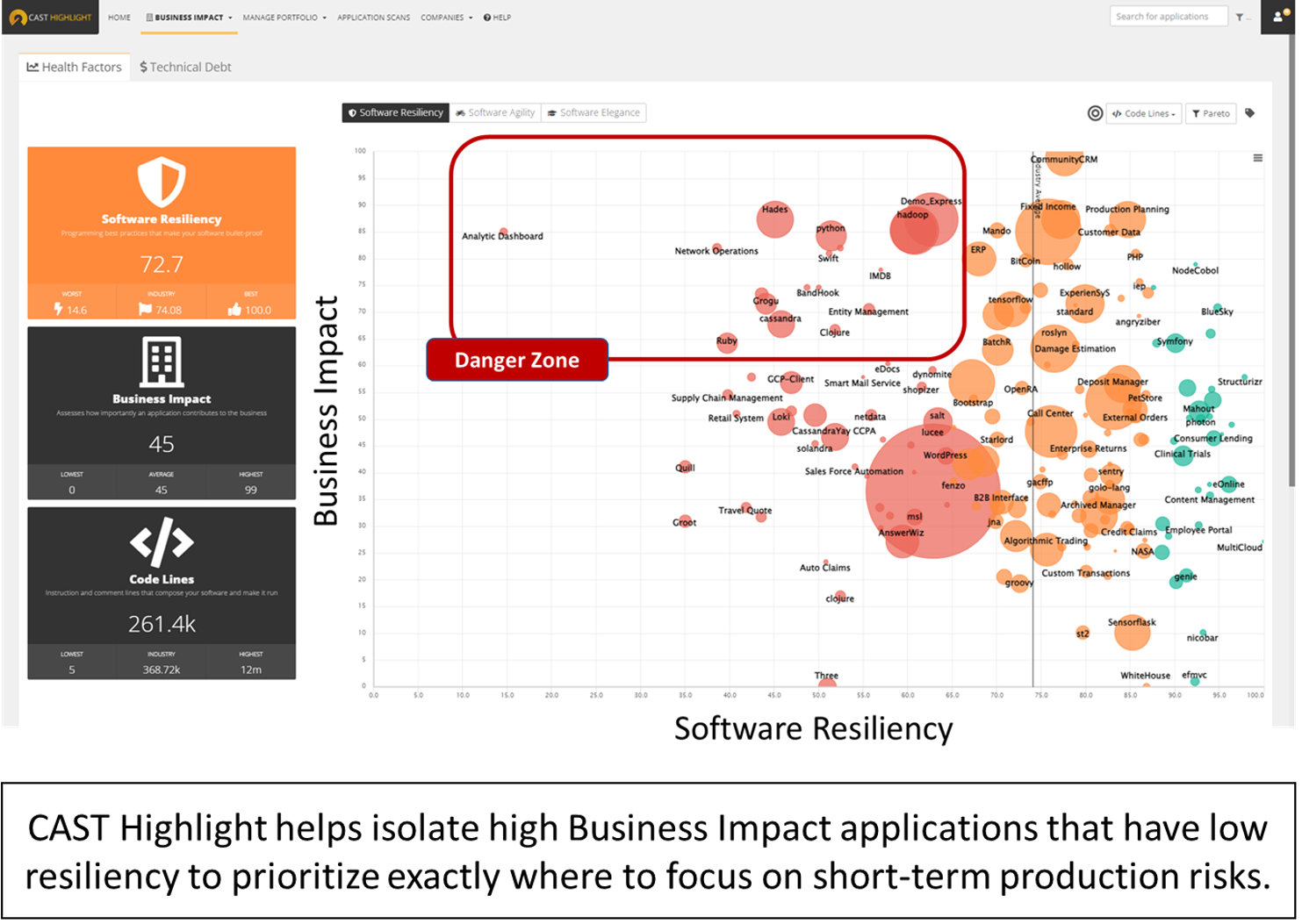Click the Business Impact building tile
The width and height of the screenshot is (1302, 924).
point(162,362)
